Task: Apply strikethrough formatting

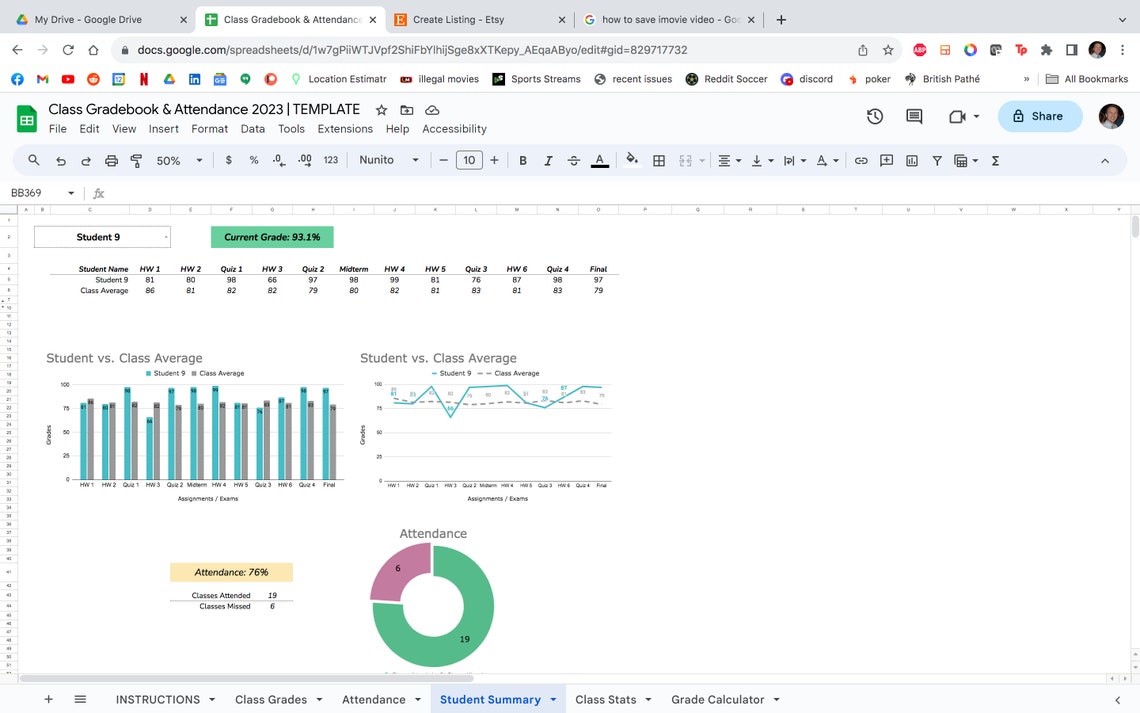Action: [573, 160]
